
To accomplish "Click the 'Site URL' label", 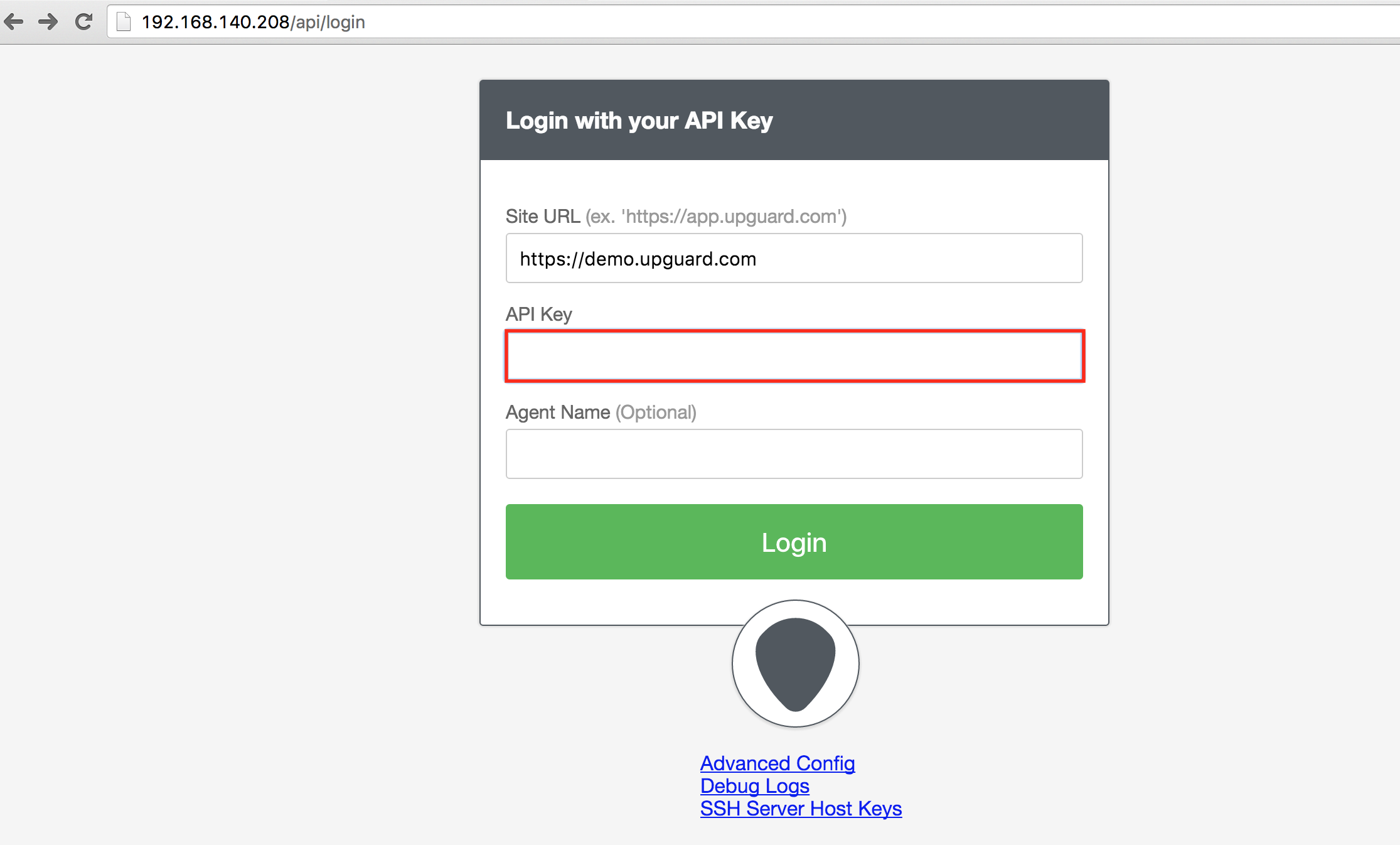I will [543, 217].
